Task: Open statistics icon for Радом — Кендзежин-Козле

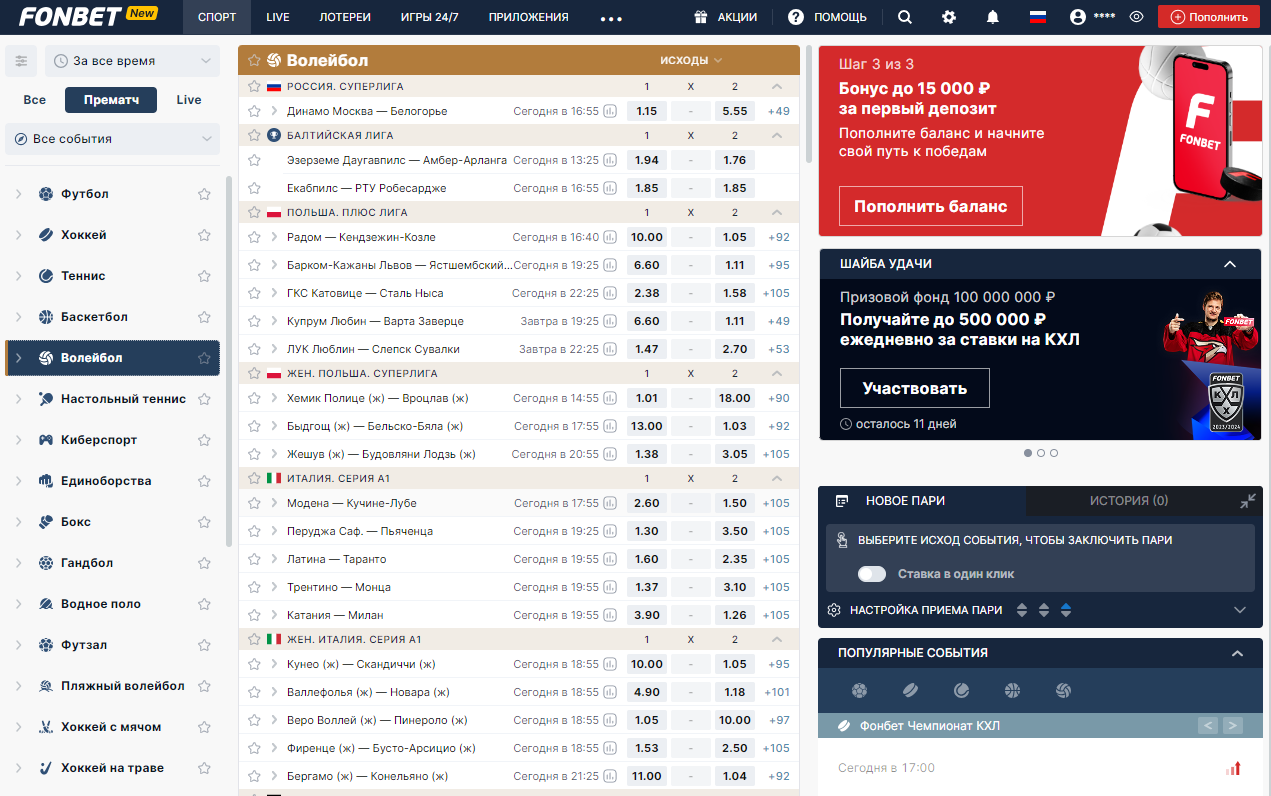Action: [x=610, y=237]
